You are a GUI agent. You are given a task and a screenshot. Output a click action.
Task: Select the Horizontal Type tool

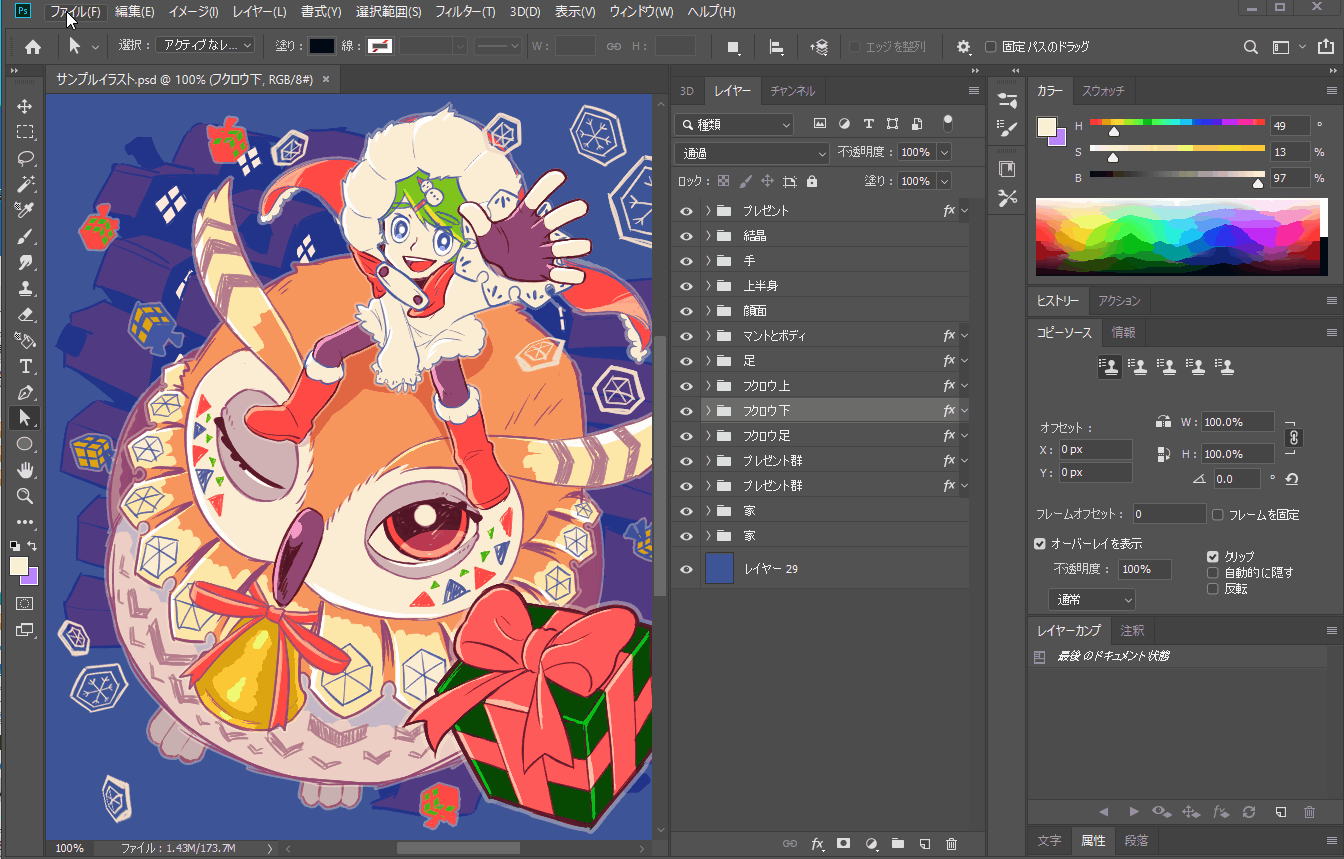(x=25, y=366)
